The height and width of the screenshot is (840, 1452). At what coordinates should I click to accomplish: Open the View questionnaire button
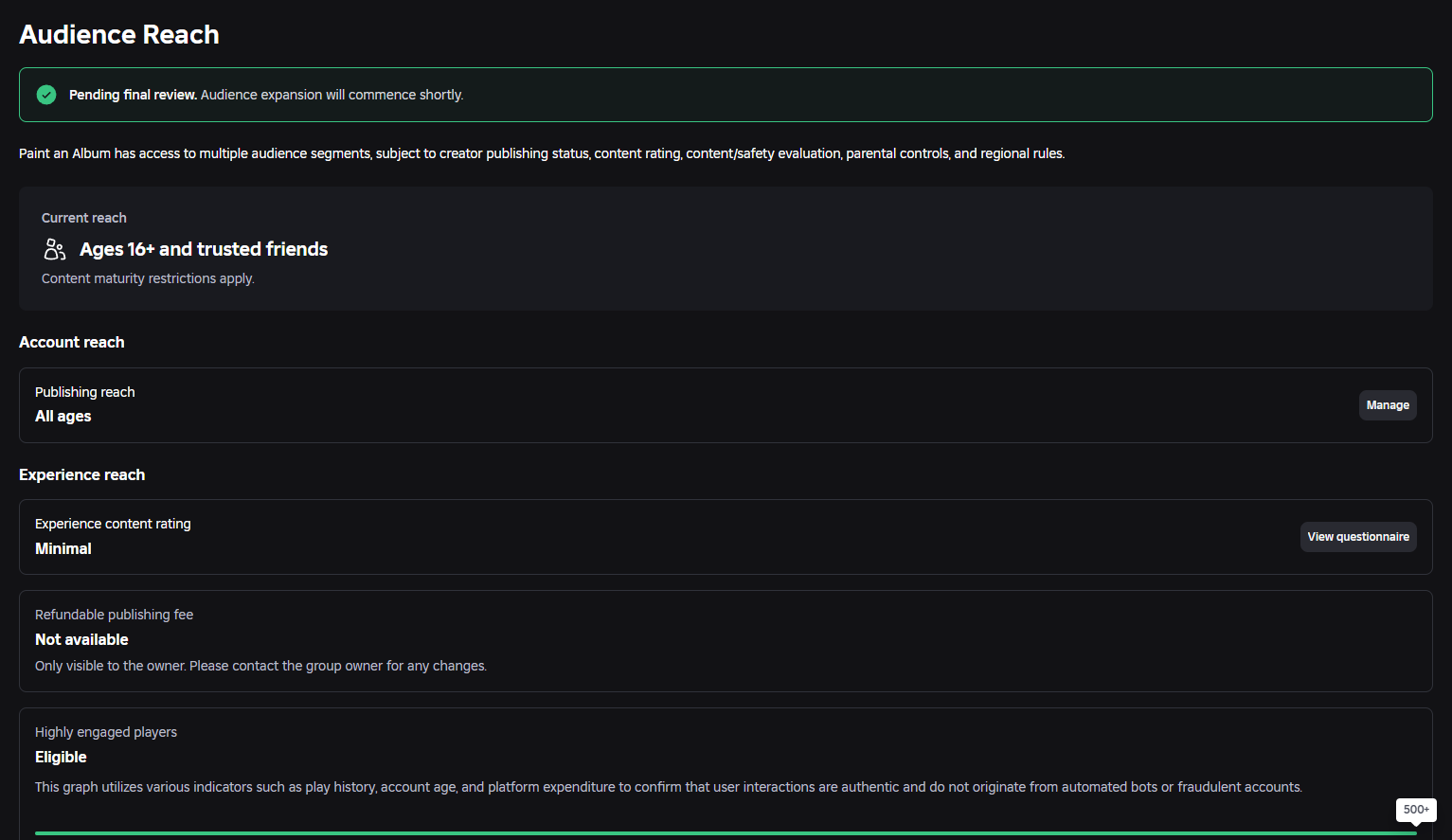(x=1358, y=537)
